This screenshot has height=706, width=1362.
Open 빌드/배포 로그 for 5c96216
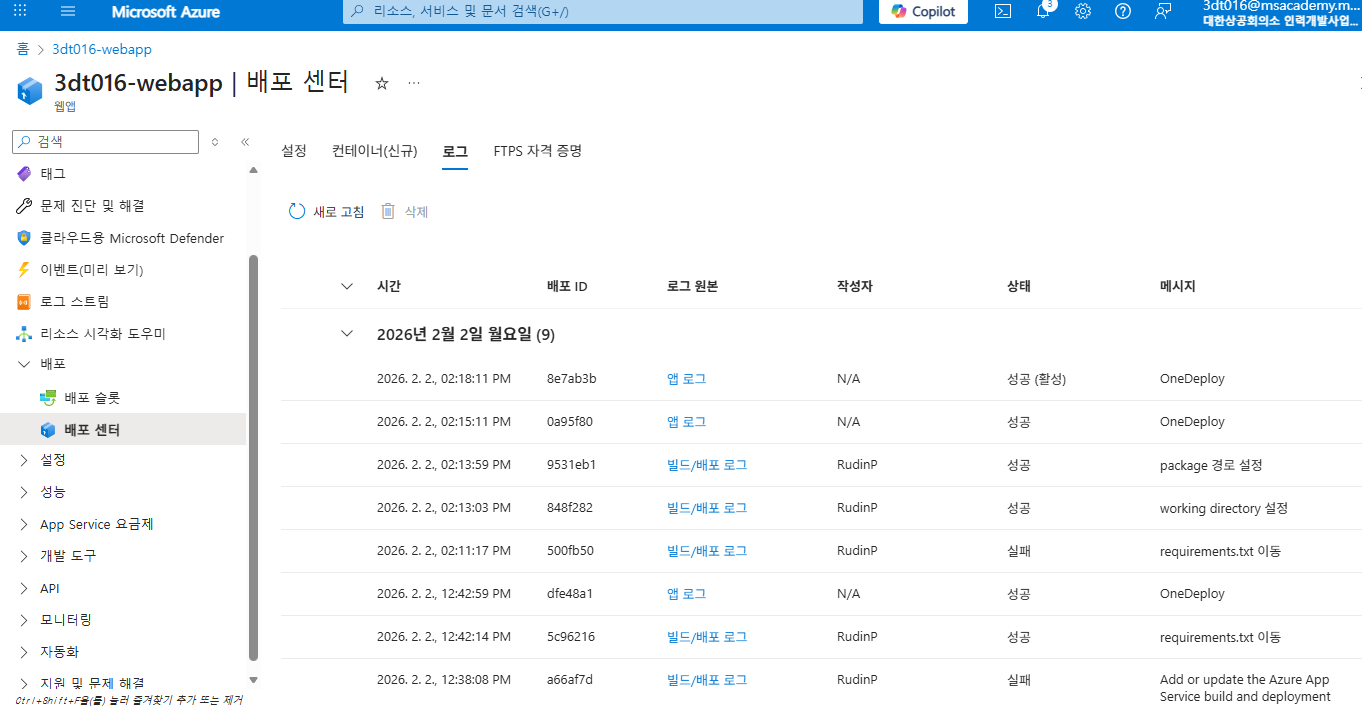click(x=707, y=637)
